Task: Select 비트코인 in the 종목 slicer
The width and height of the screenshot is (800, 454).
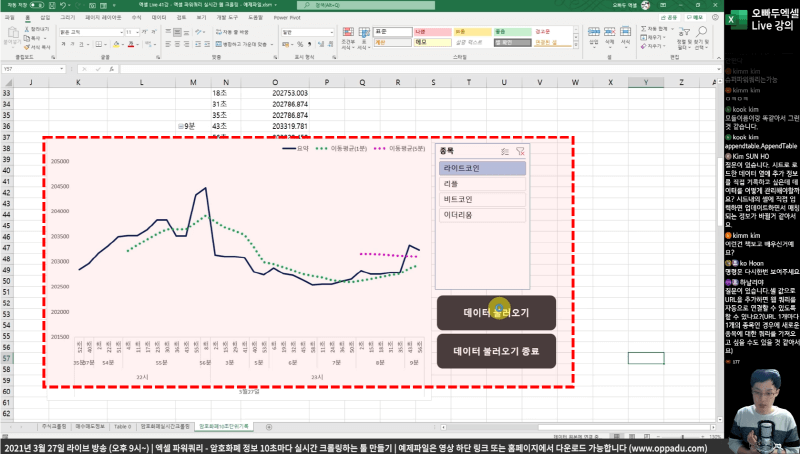Action: coord(482,199)
